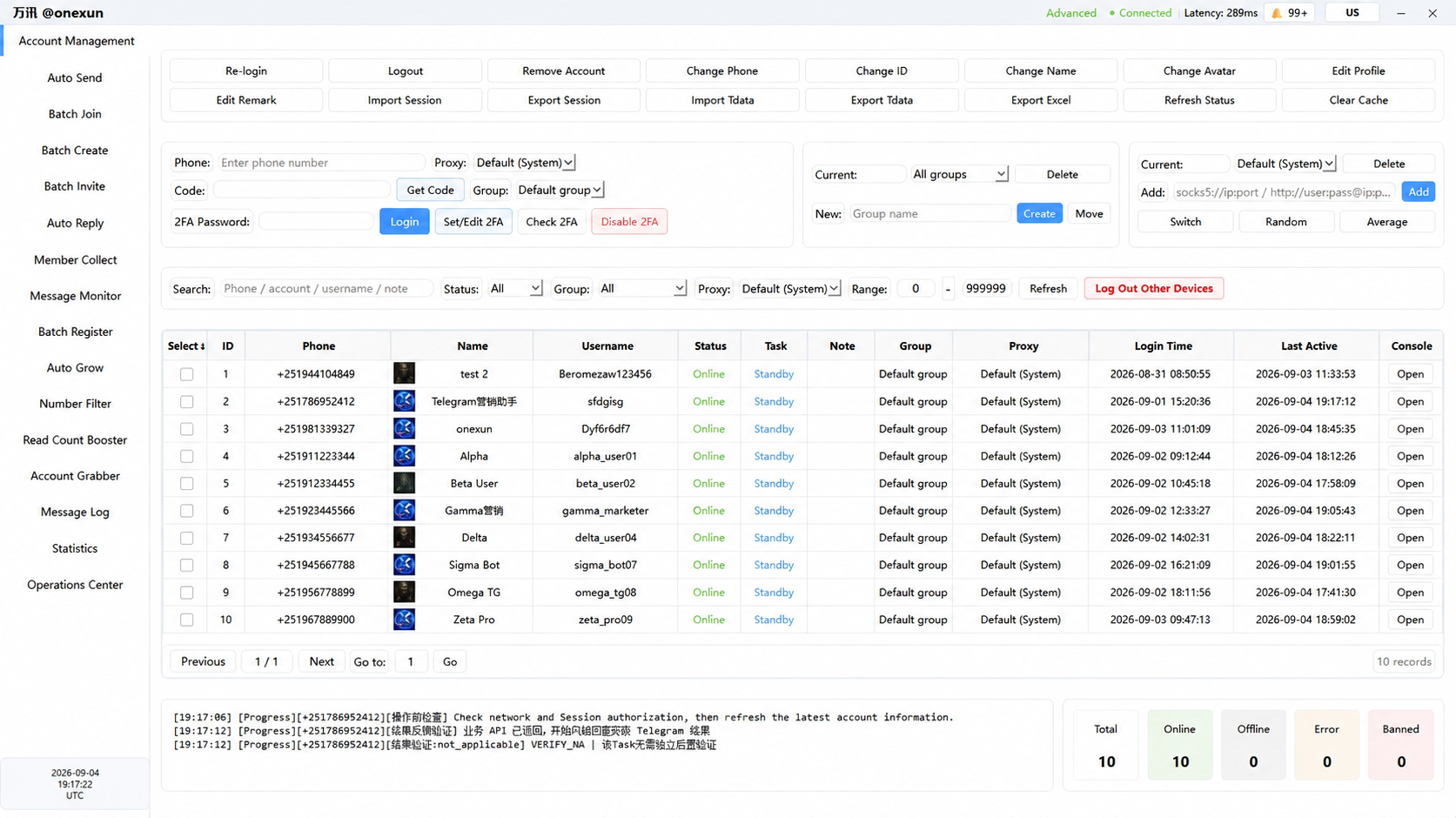Open Read Count Booster section
The image size is (1456, 818).
[75, 440]
